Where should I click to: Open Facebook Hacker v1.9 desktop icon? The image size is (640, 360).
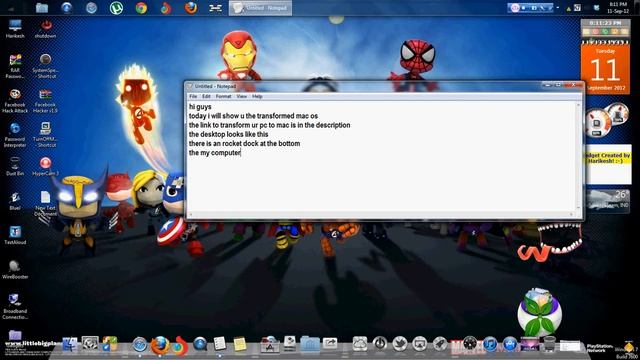point(45,101)
